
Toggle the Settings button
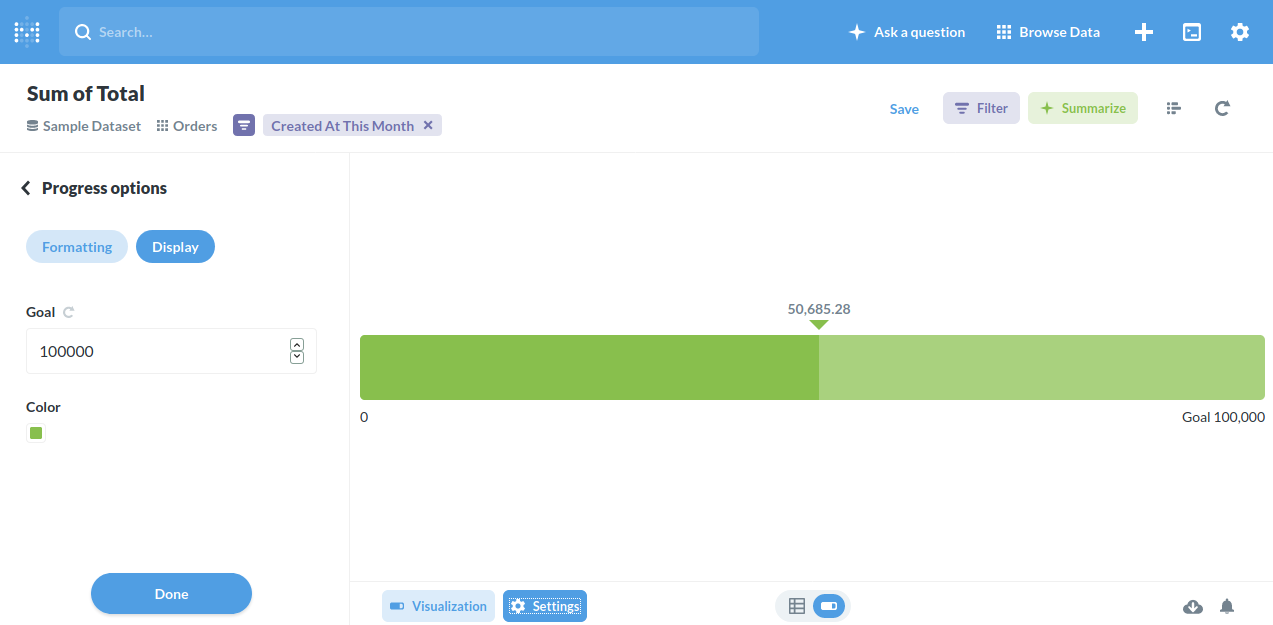point(545,606)
